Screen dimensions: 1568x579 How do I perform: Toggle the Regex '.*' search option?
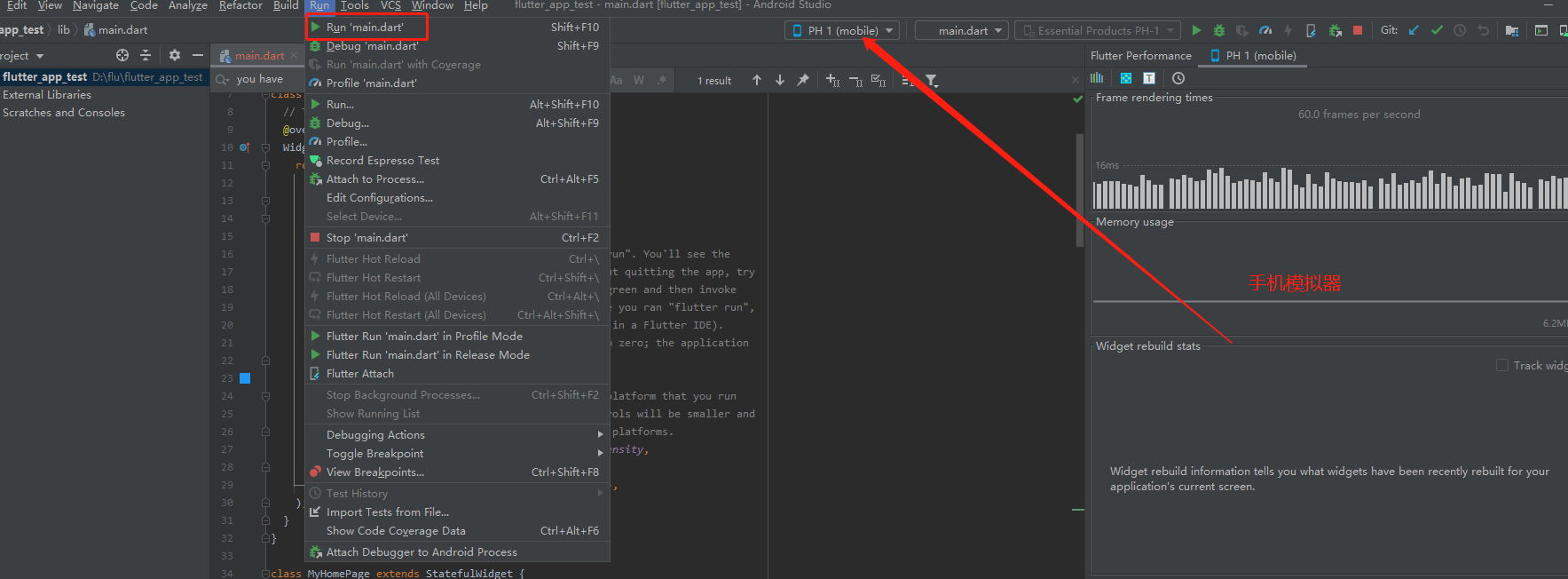click(662, 80)
